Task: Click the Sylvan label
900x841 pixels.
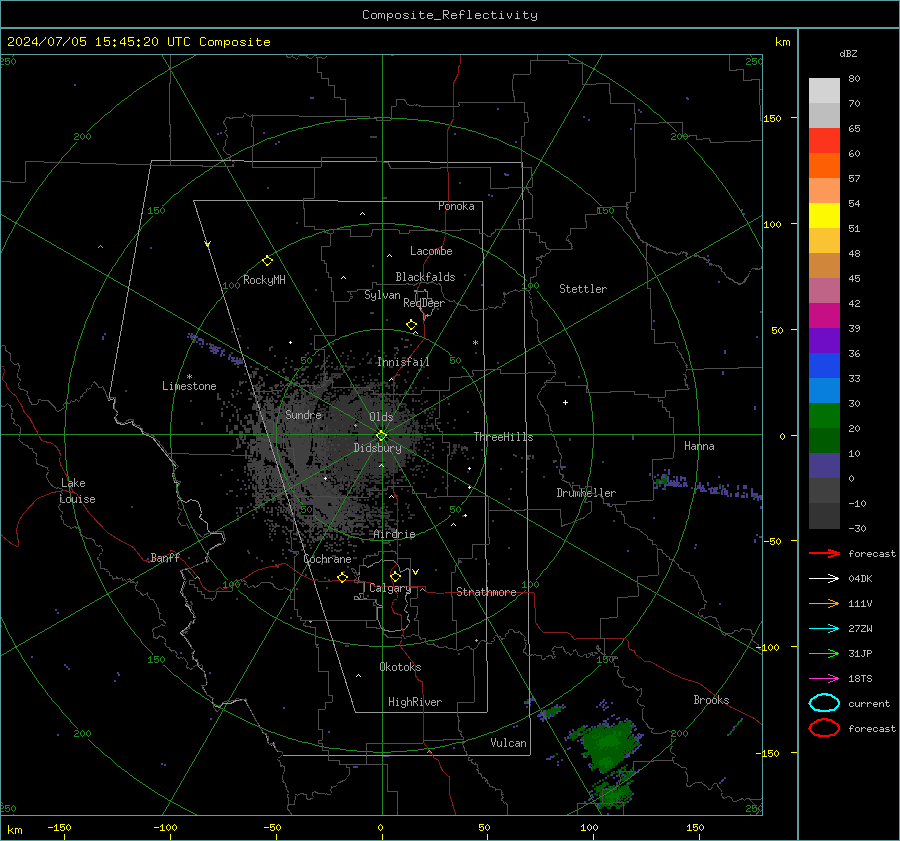Action: 382,295
